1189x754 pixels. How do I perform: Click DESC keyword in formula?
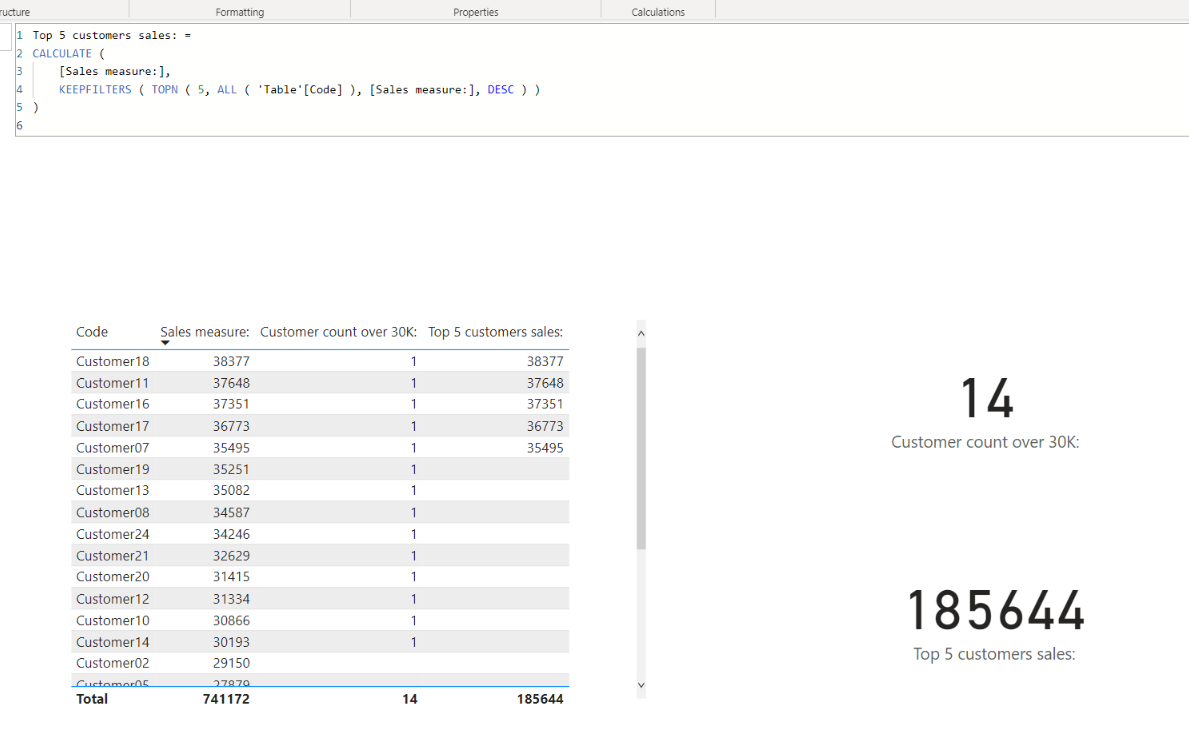[500, 90]
